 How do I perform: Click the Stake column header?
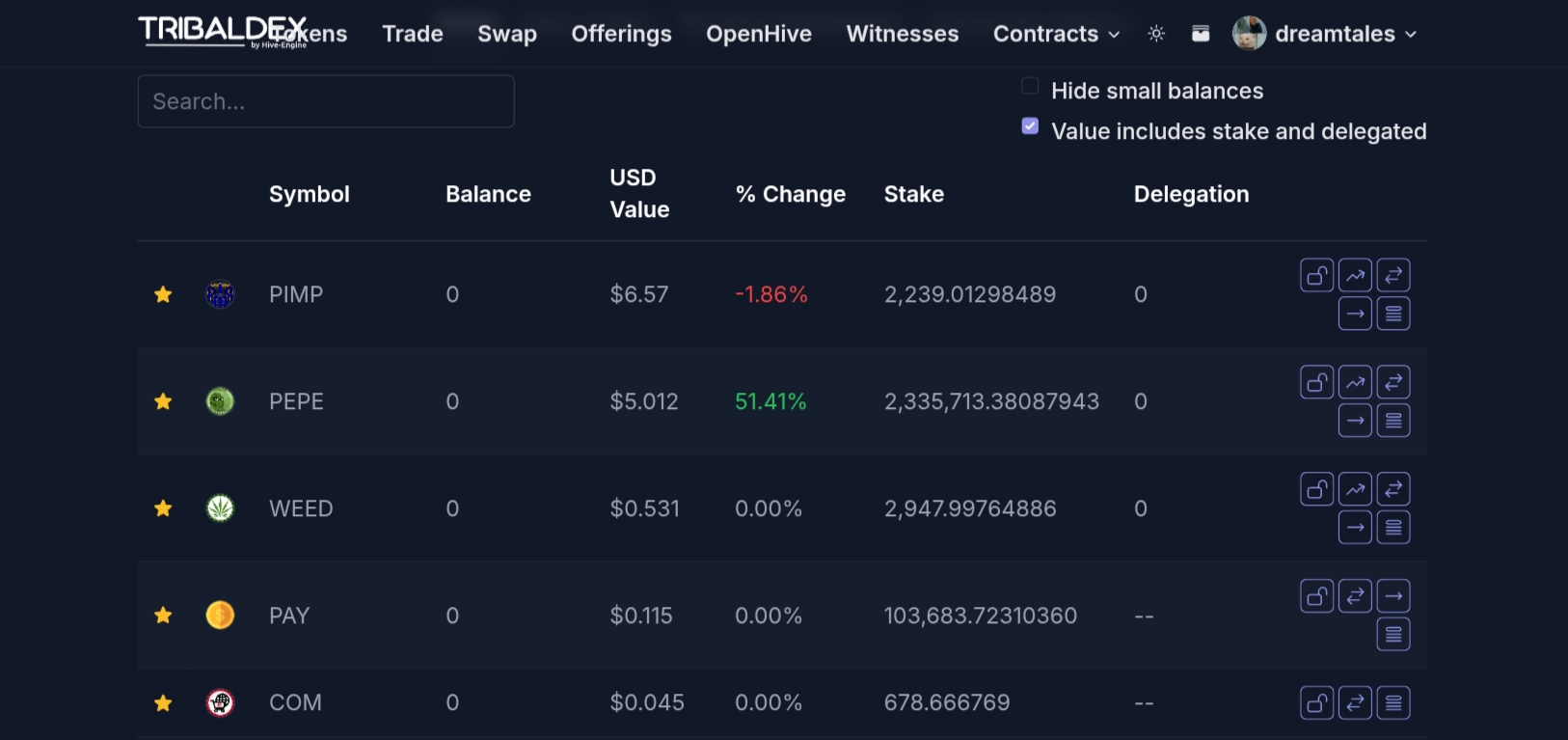[914, 194]
